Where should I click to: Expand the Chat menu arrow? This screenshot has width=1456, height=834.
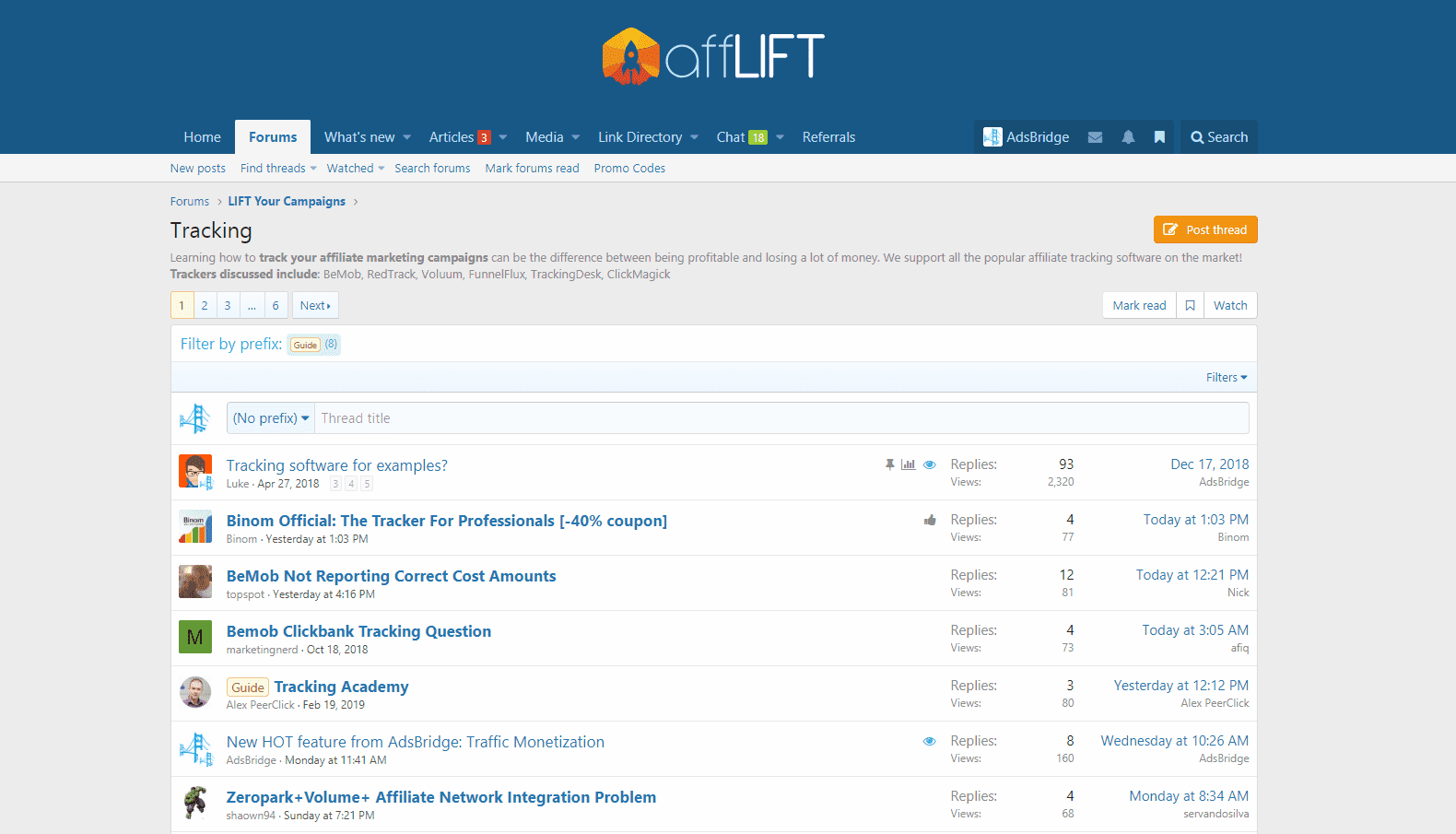tap(780, 137)
